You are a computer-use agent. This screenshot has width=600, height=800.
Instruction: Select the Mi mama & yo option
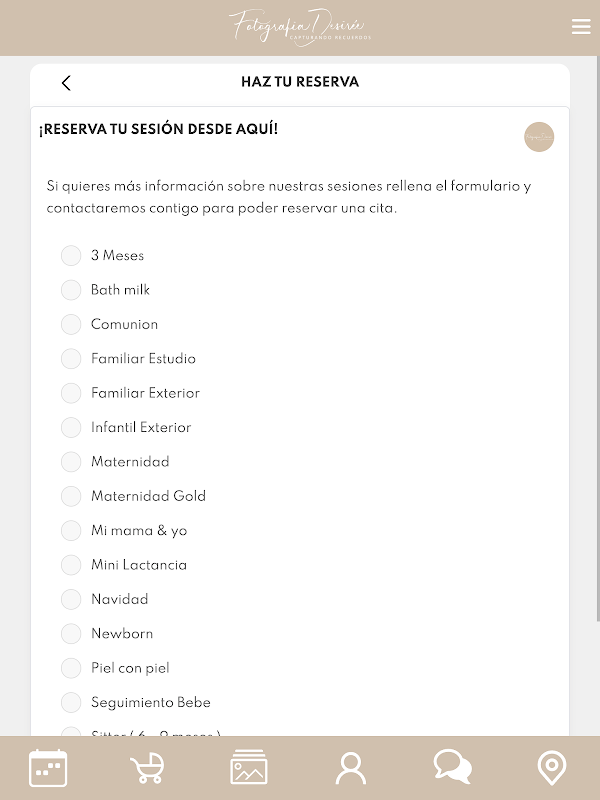click(71, 530)
